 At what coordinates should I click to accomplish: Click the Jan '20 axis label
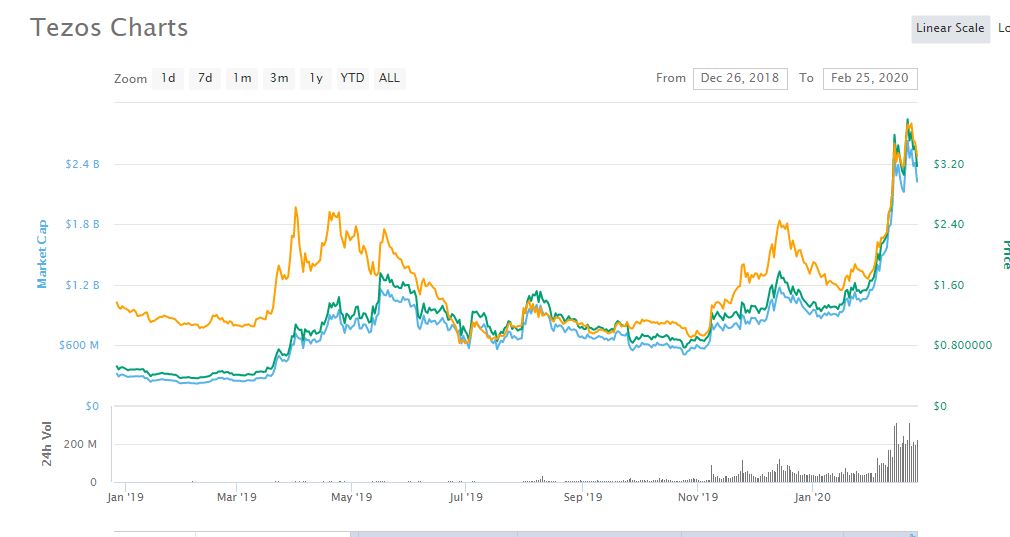coord(812,497)
